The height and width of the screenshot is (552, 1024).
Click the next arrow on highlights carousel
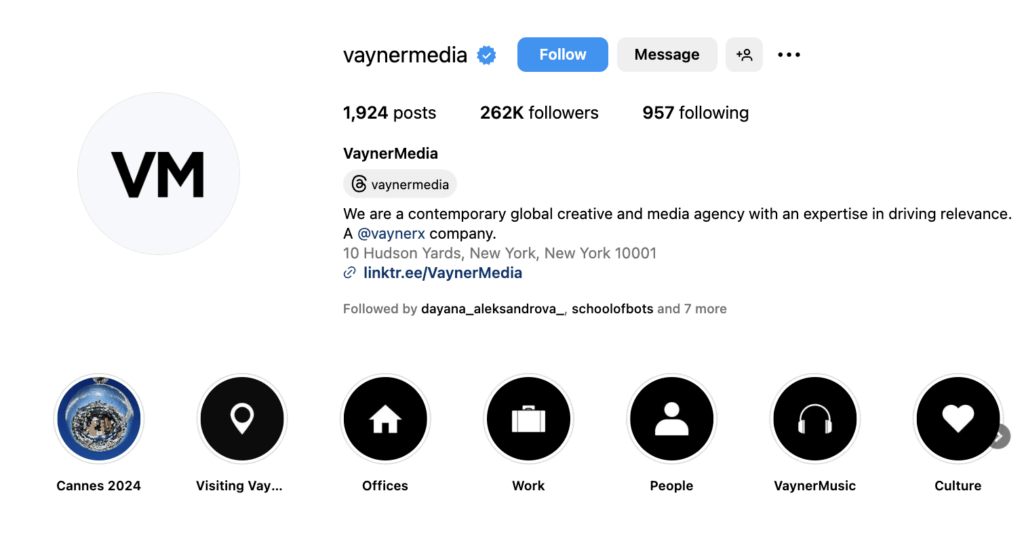(1000, 436)
